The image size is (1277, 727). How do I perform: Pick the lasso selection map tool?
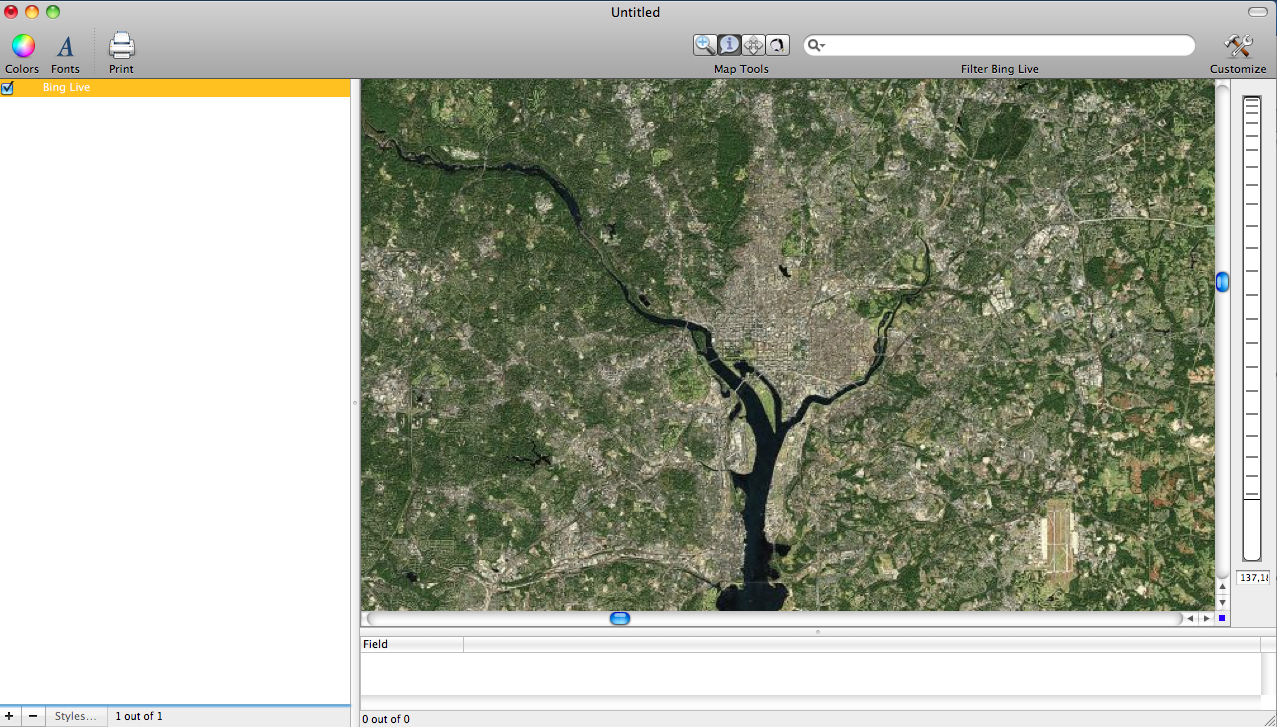click(x=777, y=45)
